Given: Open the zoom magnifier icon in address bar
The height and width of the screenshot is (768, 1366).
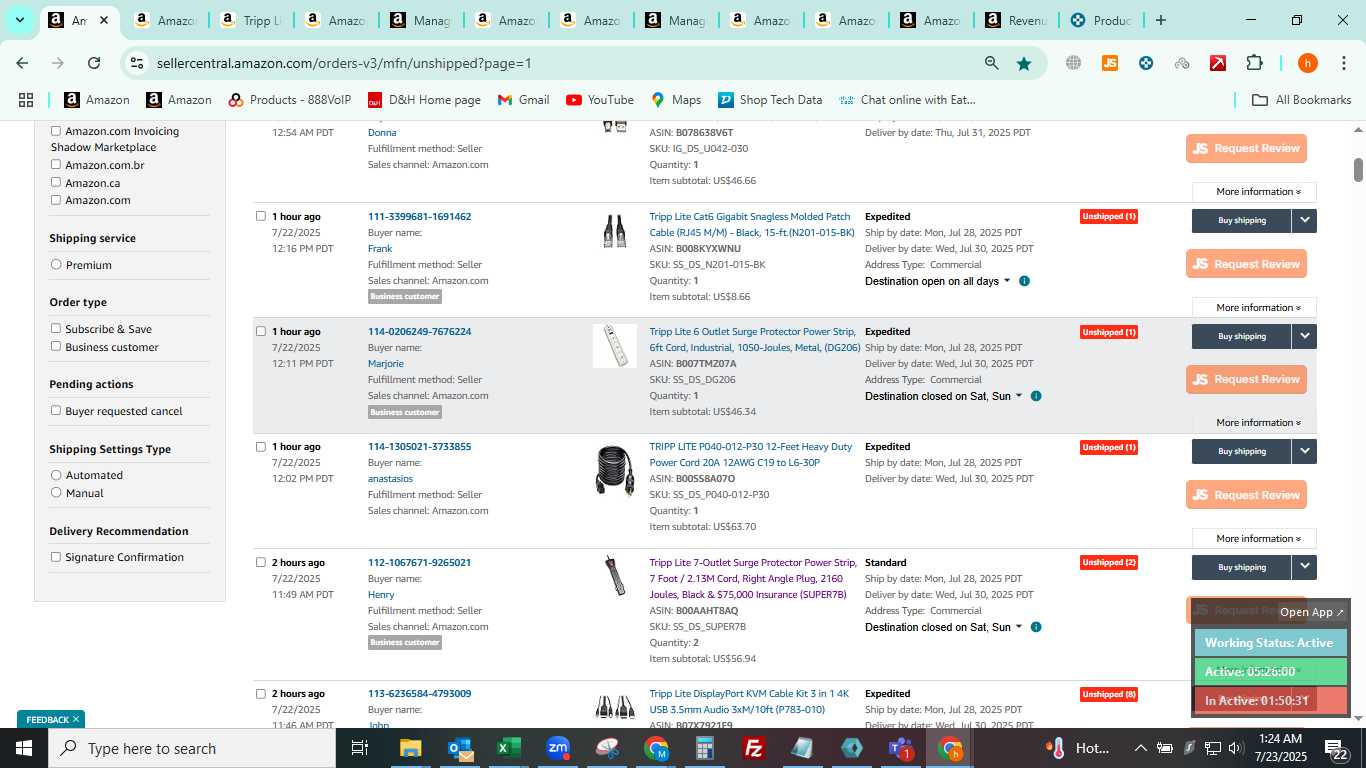Looking at the screenshot, I should (x=991, y=63).
